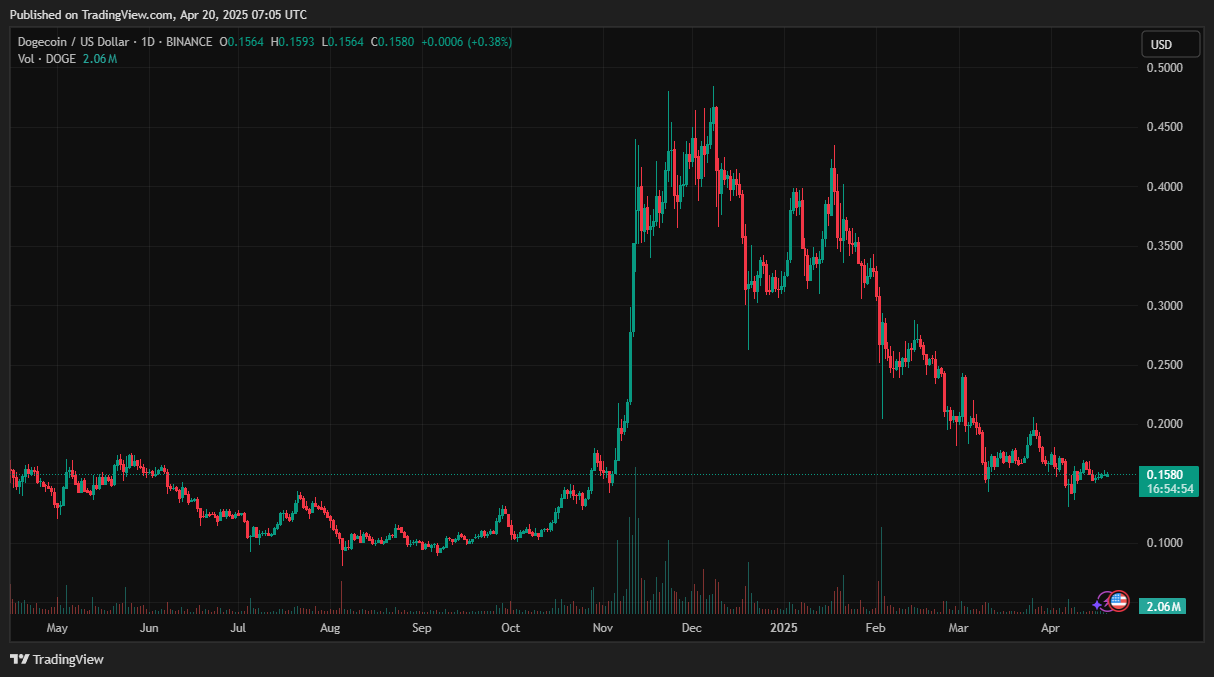This screenshot has height=677, width=1214.
Task: Click the TradingView logo in bottom corner
Action: coord(57,659)
